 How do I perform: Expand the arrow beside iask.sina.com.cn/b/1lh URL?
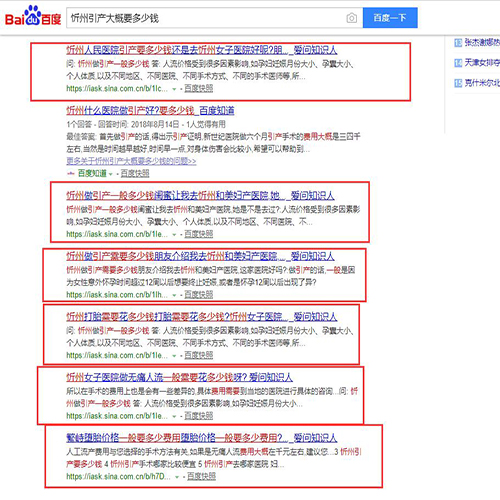[x=174, y=295]
